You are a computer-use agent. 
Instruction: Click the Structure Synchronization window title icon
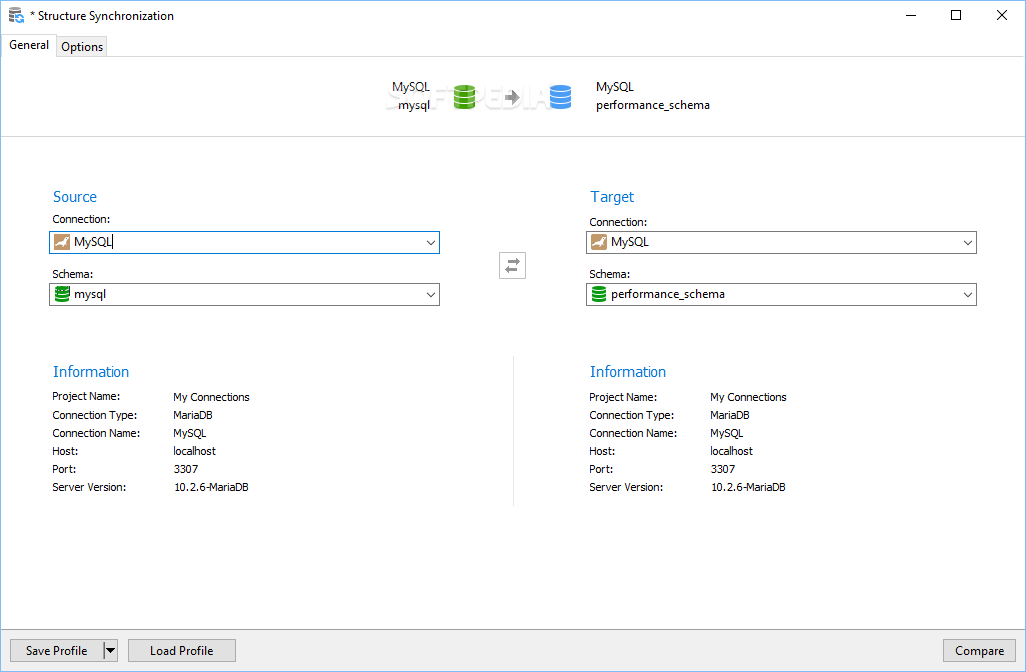pos(16,15)
